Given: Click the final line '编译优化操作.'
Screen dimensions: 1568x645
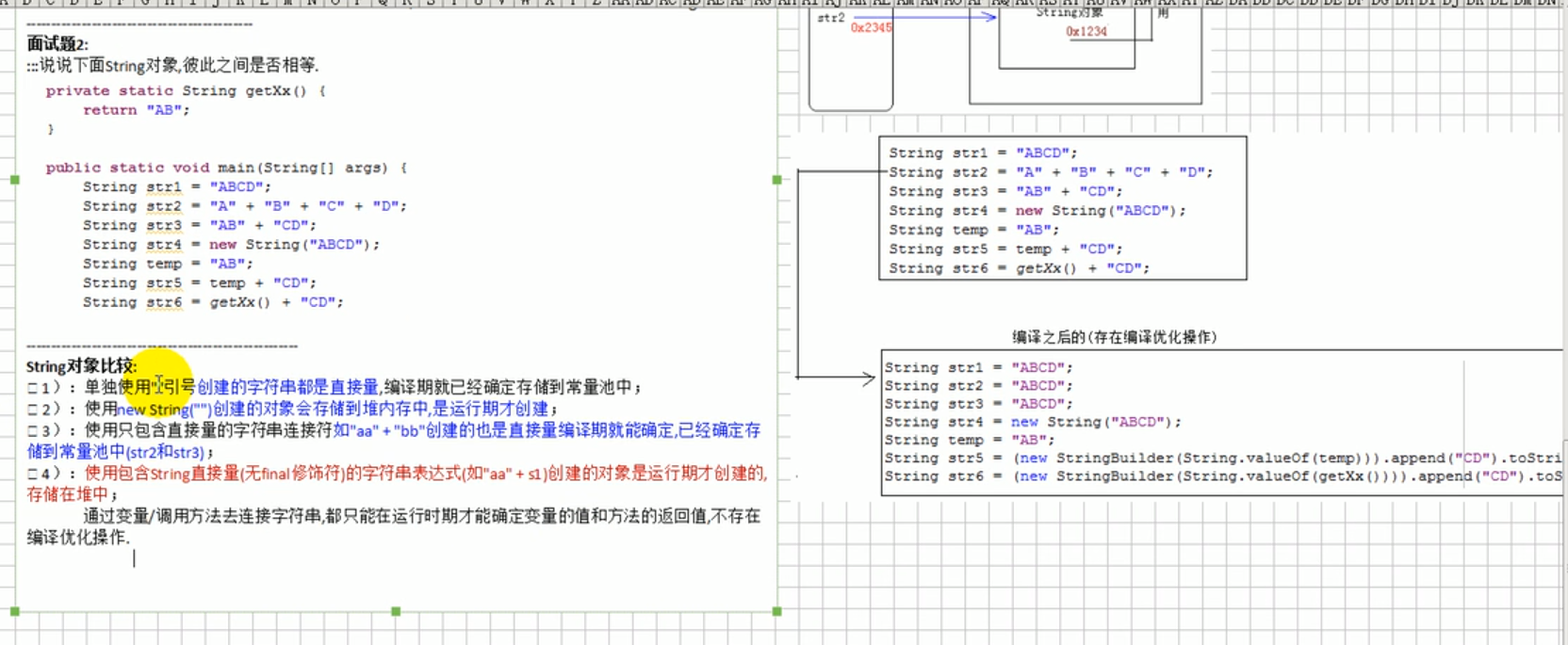Looking at the screenshot, I should point(78,538).
